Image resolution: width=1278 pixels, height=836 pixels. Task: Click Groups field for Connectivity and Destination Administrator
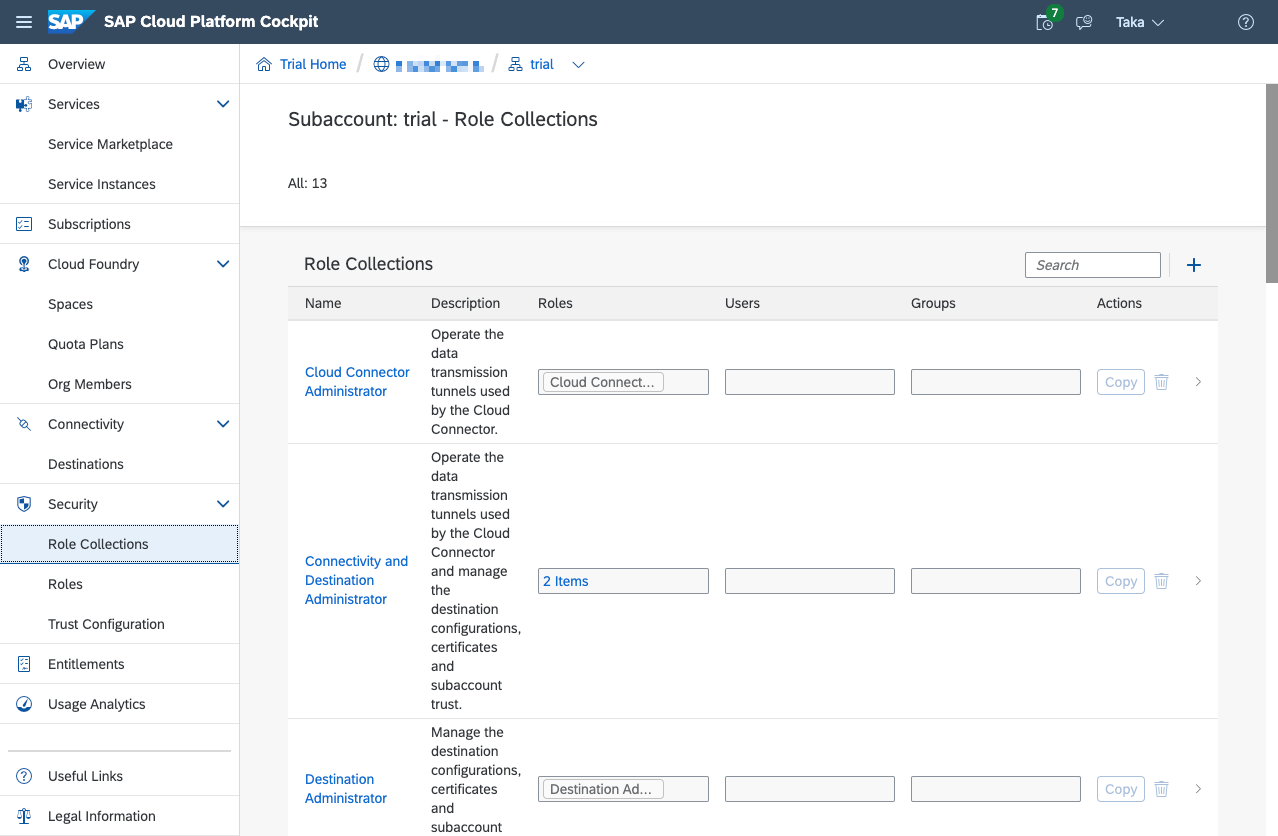pyautogui.click(x=995, y=581)
